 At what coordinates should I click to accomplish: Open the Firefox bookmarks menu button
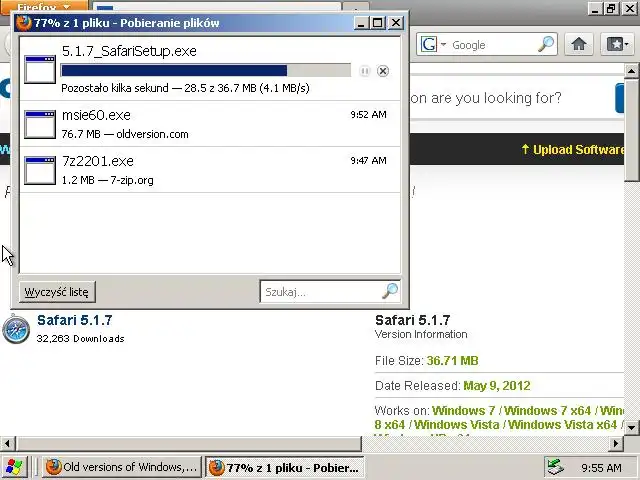point(617,44)
